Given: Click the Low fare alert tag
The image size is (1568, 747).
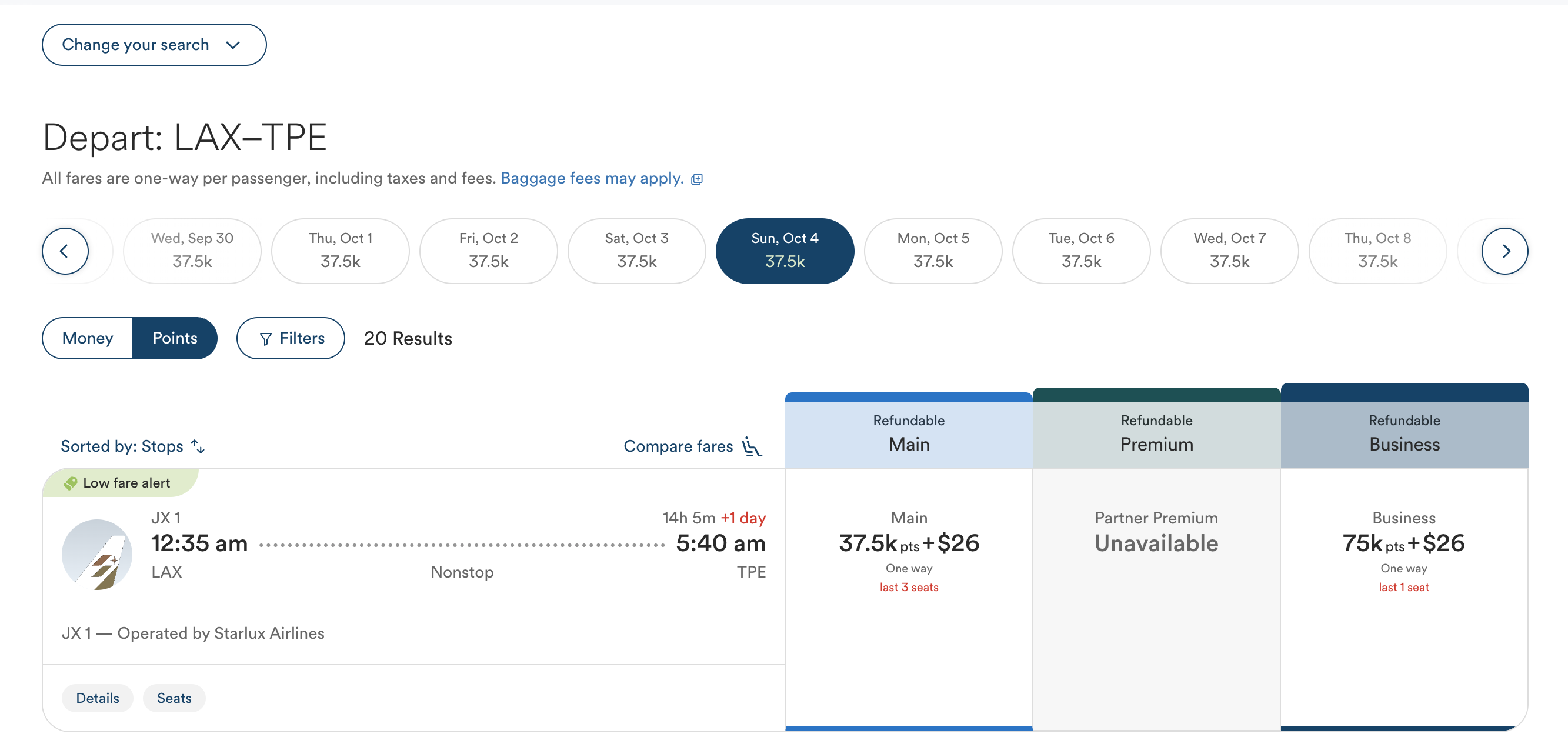Looking at the screenshot, I should 120,483.
